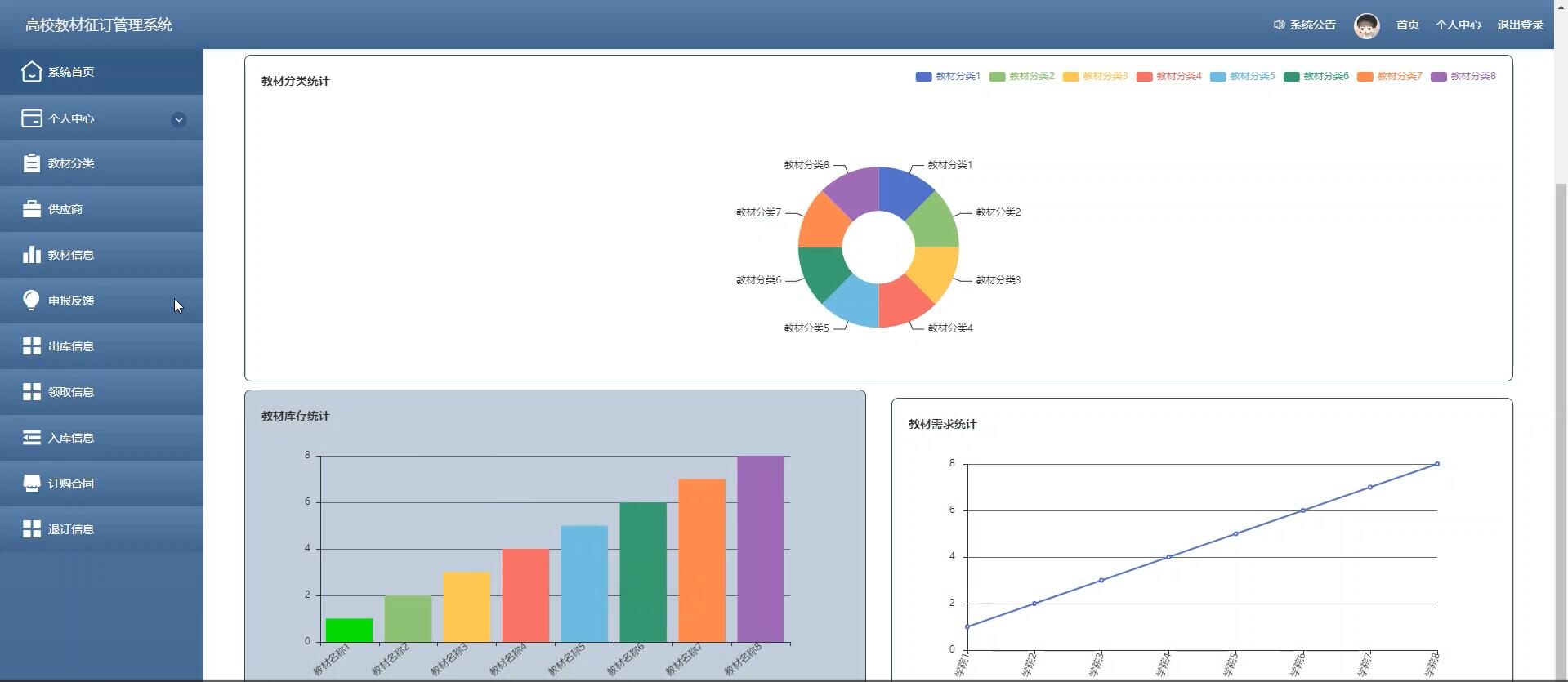Click the list icon beside 入库信息
Viewport: 1568px width, 682px height.
[x=31, y=438]
